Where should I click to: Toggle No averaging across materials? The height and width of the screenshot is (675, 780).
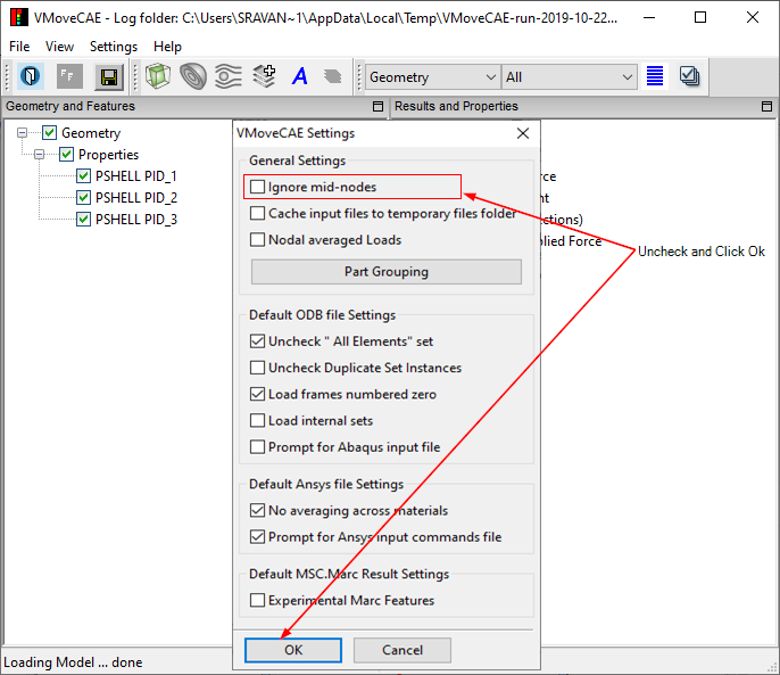click(257, 510)
